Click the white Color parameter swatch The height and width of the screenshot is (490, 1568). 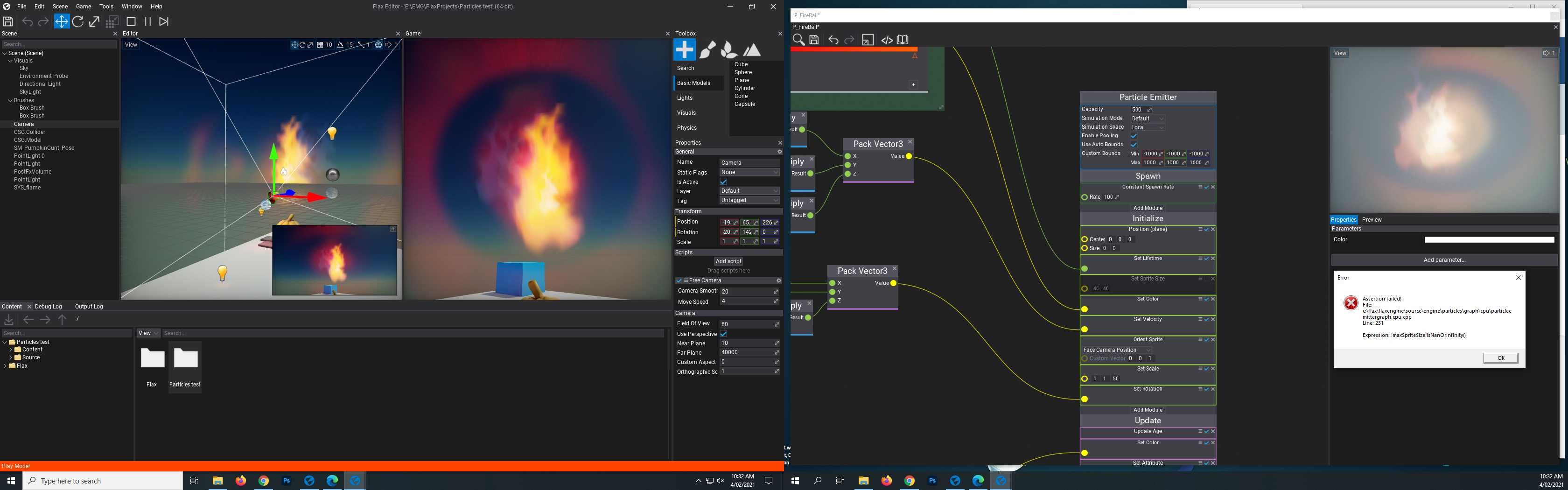1490,240
